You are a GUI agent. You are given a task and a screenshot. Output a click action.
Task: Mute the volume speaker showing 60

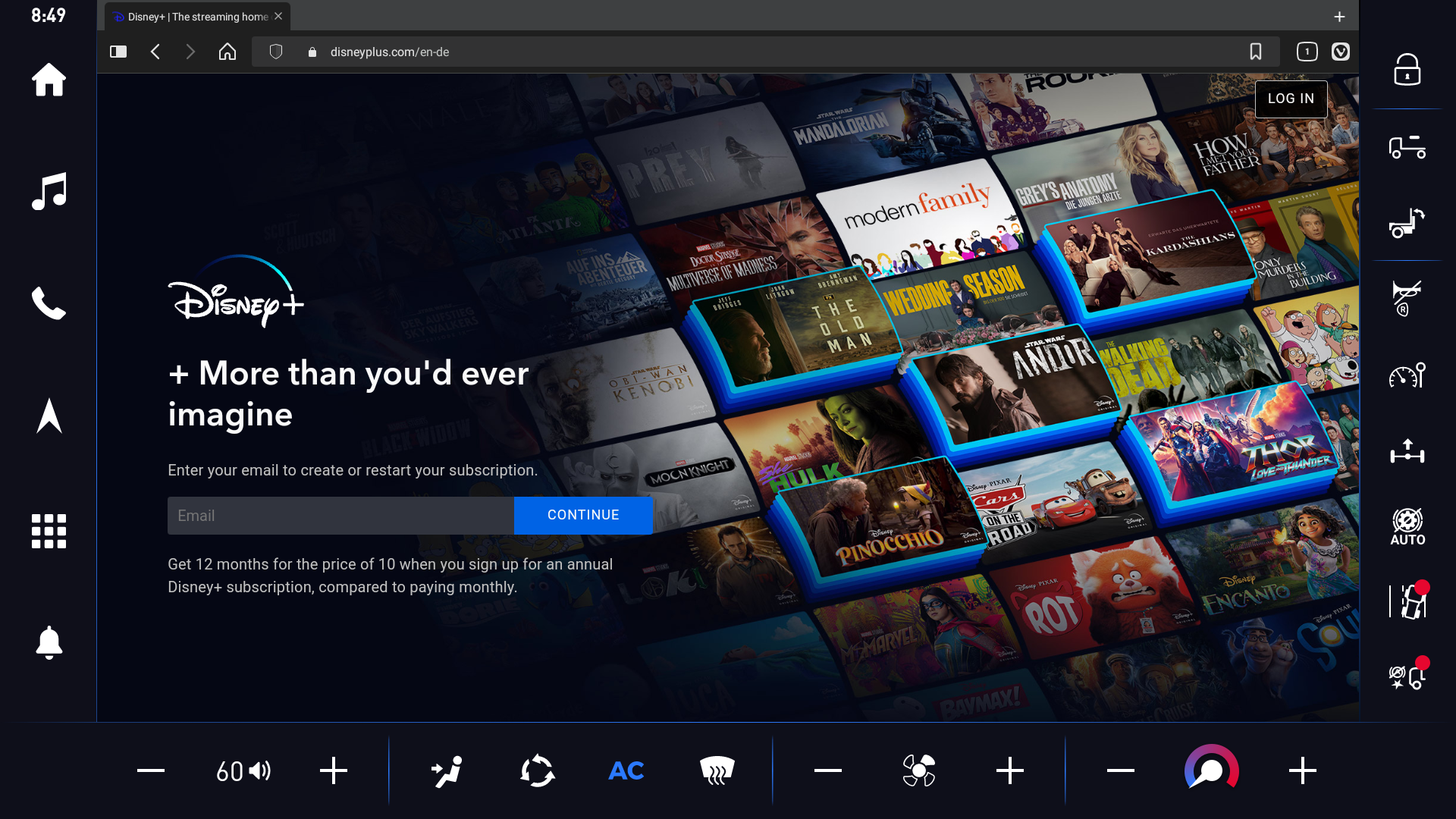[x=243, y=771]
